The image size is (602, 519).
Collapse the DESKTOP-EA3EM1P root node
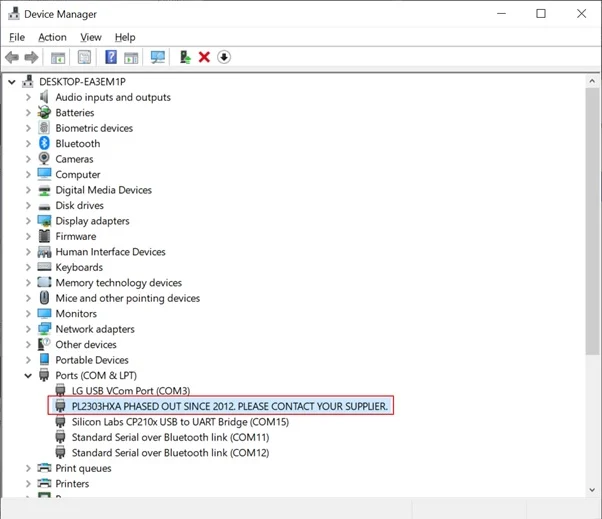coord(12,81)
